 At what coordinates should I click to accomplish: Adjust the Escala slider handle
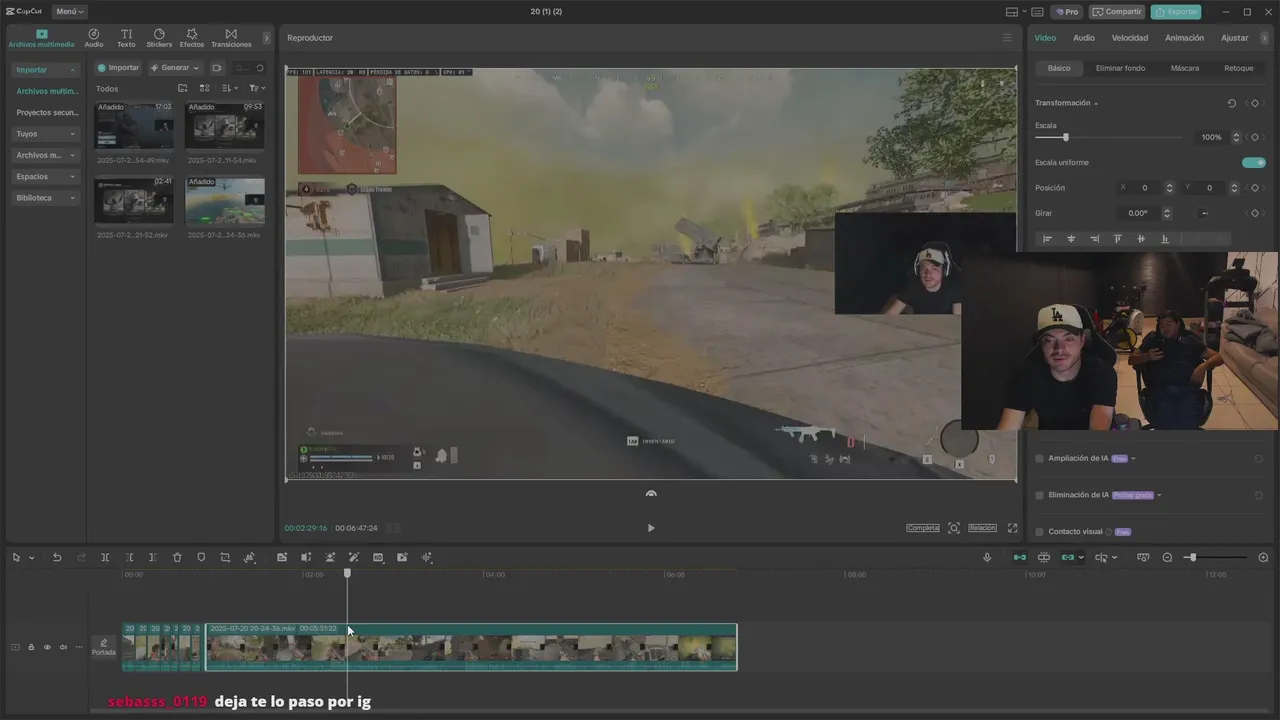pyautogui.click(x=1066, y=137)
